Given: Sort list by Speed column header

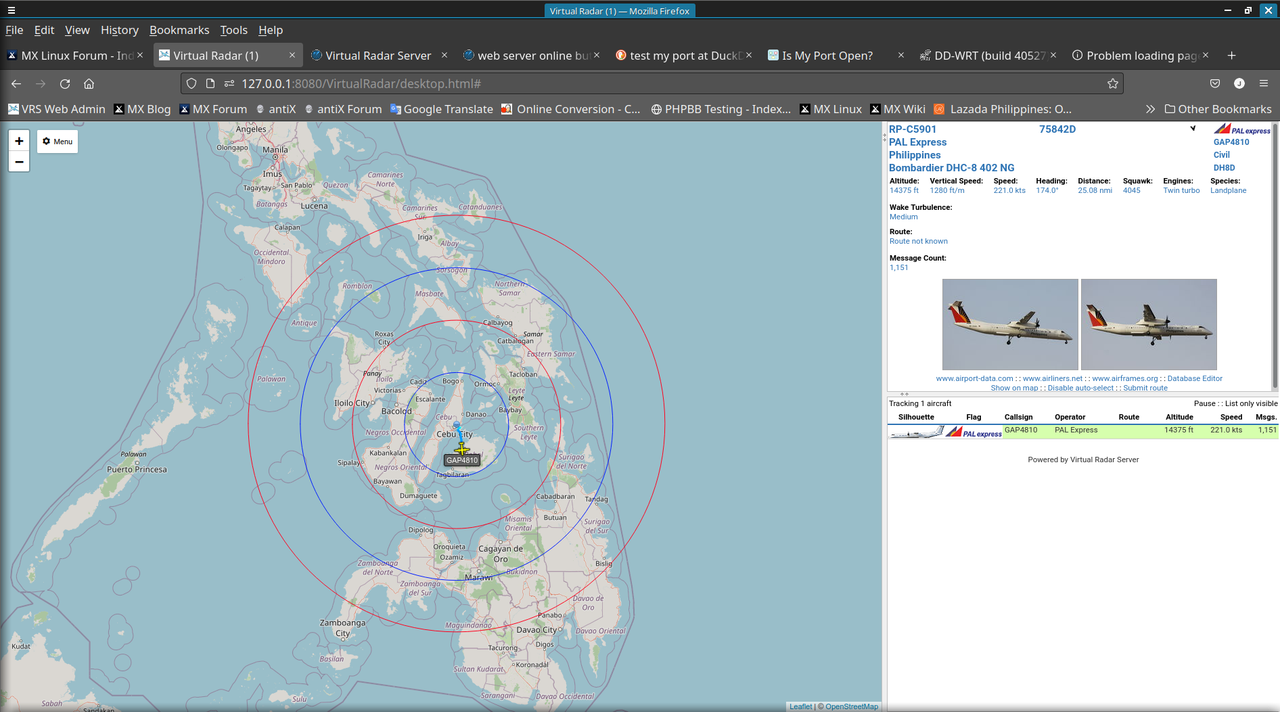Looking at the screenshot, I should coord(1231,417).
